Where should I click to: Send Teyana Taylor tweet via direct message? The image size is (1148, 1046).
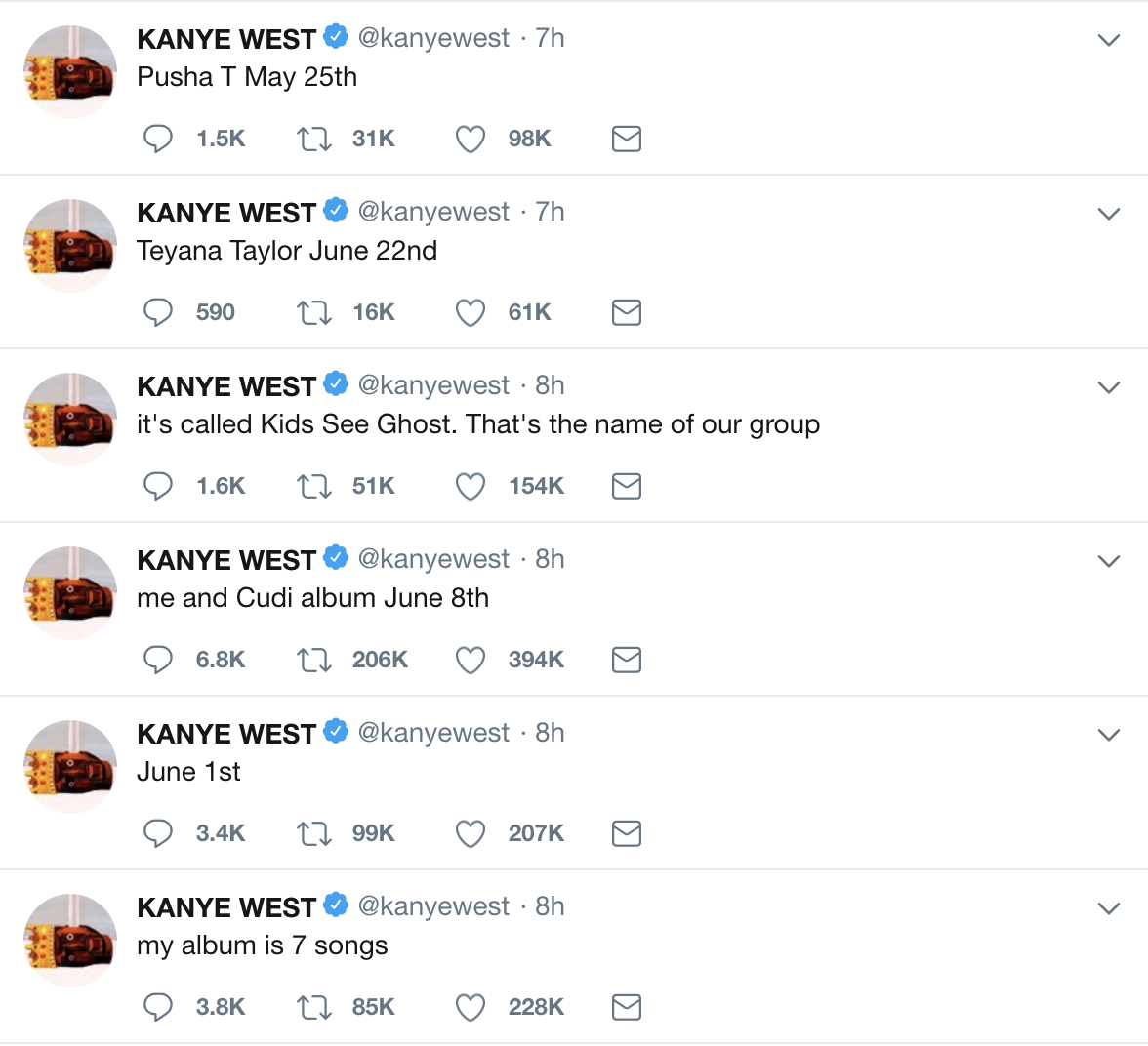627,312
